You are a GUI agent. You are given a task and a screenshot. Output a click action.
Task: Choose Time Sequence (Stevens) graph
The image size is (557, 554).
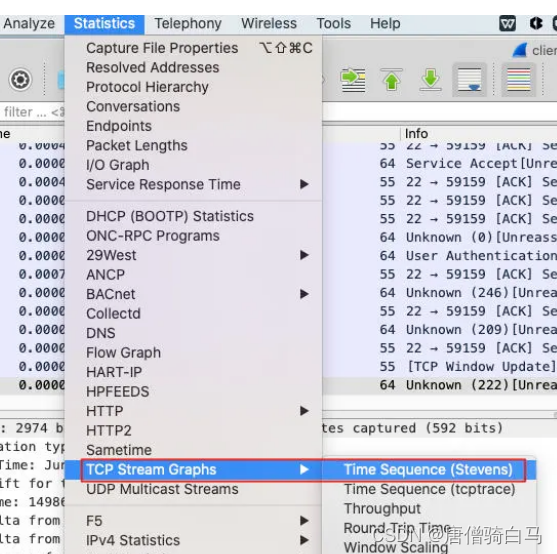click(x=429, y=470)
